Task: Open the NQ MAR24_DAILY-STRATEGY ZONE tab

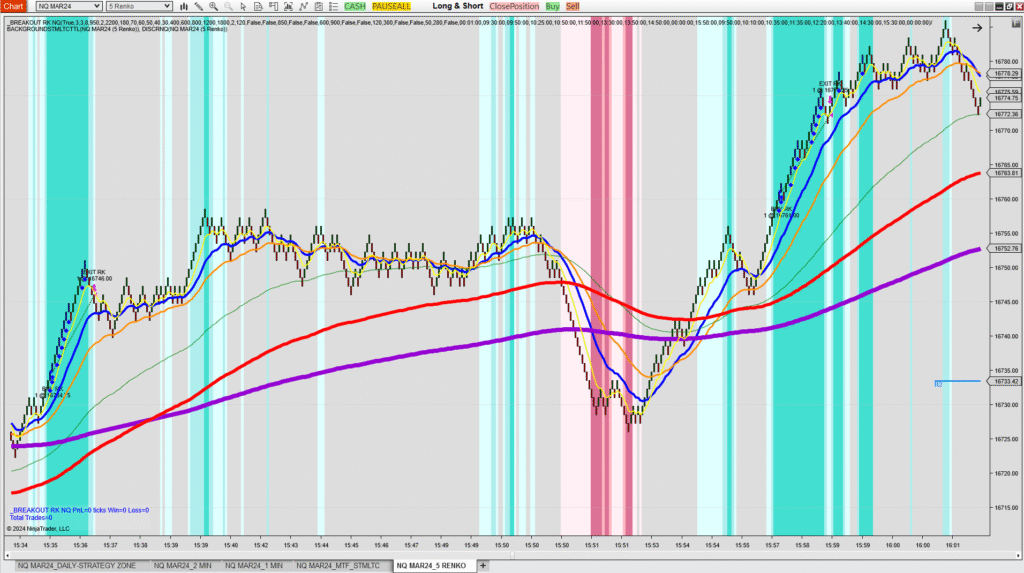Action: (76, 566)
